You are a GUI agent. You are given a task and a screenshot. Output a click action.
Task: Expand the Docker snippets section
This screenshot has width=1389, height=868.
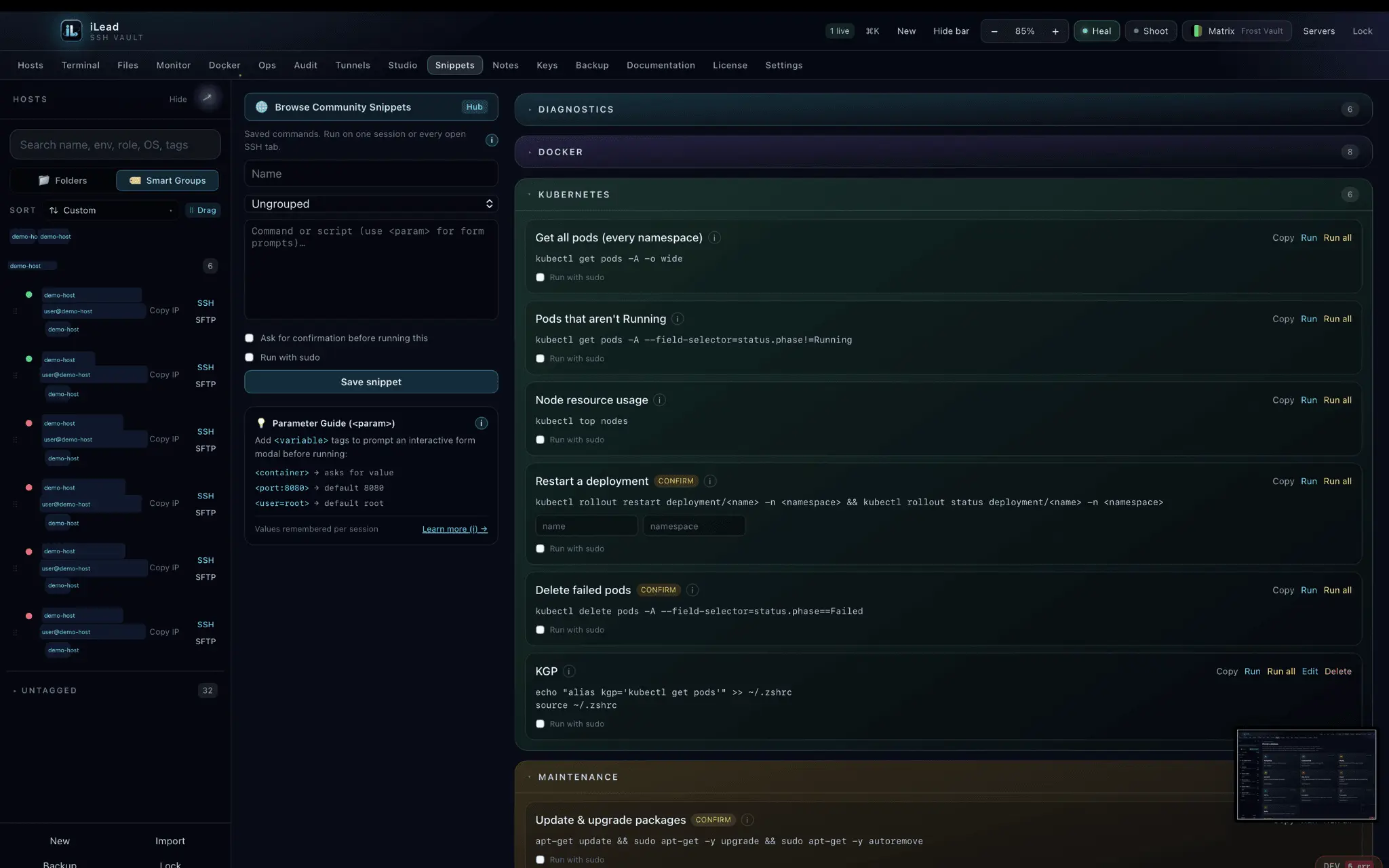pos(943,152)
